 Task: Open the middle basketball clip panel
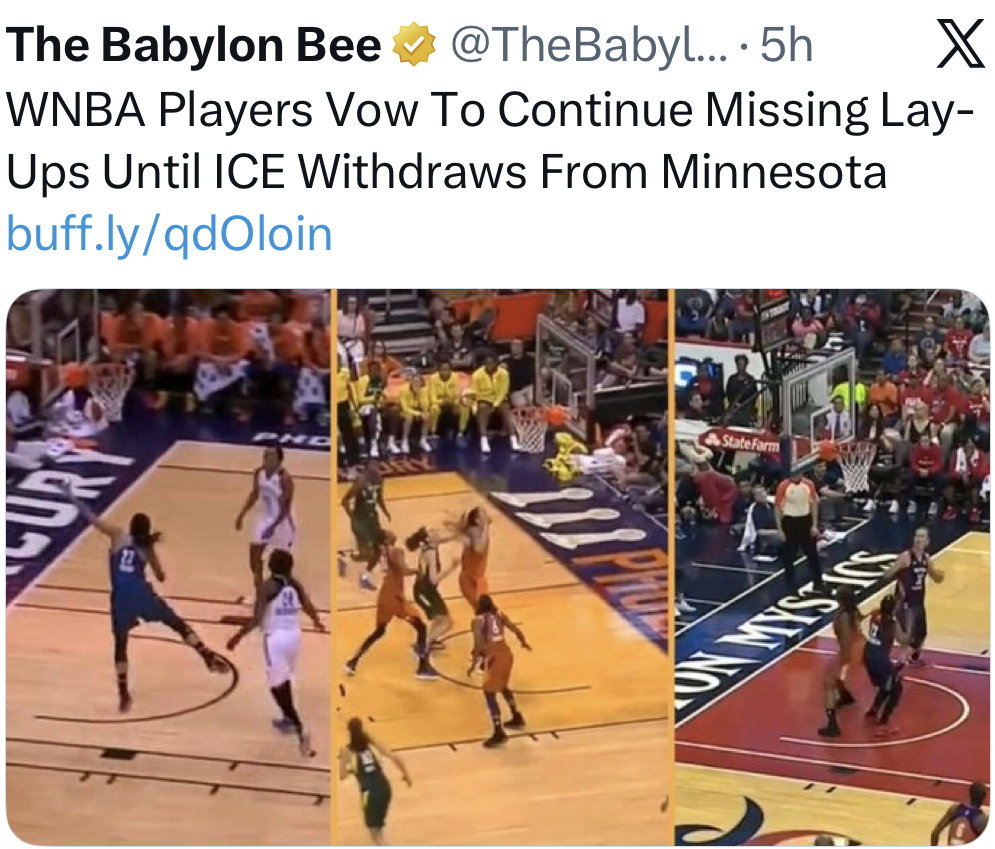503,567
